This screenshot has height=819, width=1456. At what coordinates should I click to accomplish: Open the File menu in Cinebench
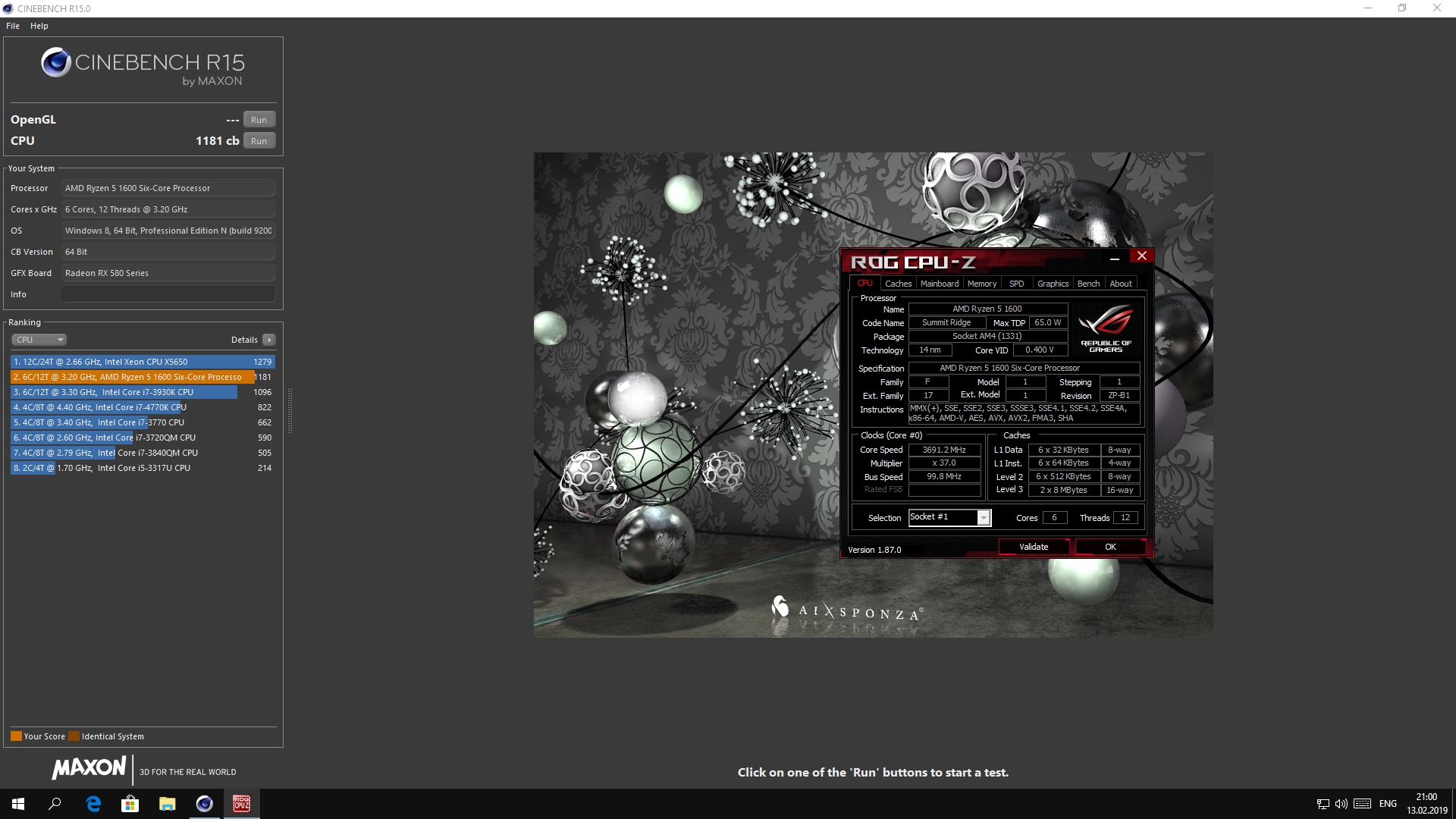tap(12, 25)
